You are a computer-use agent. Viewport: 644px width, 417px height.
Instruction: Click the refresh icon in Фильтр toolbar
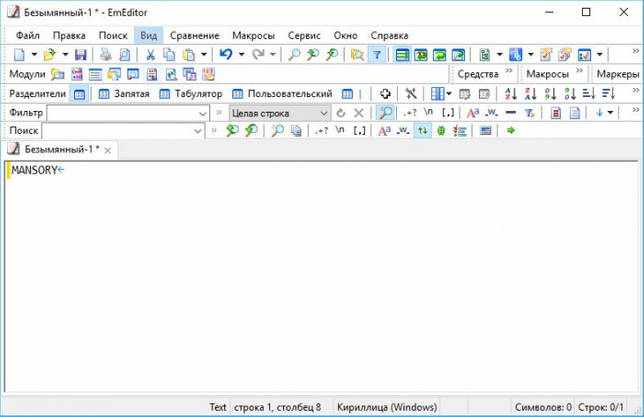point(340,113)
